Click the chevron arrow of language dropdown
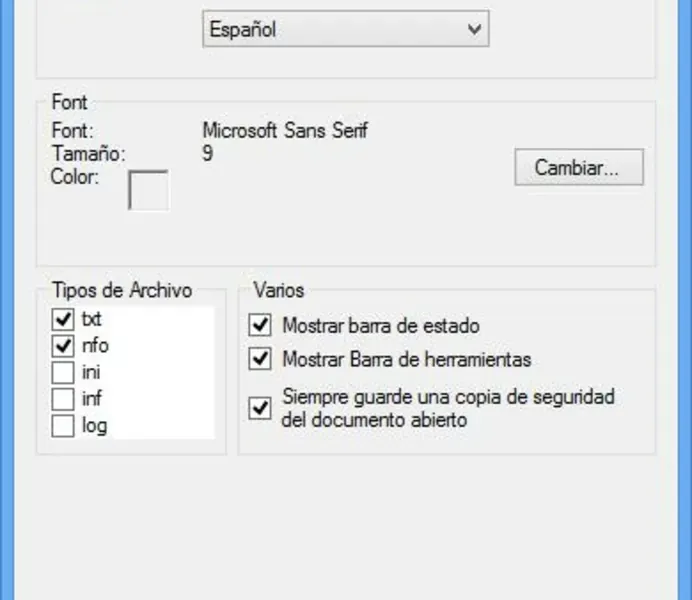 coord(475,30)
